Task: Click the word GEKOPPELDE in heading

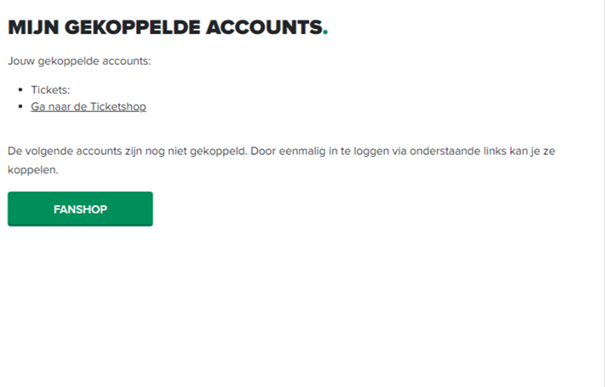Action: [132, 27]
